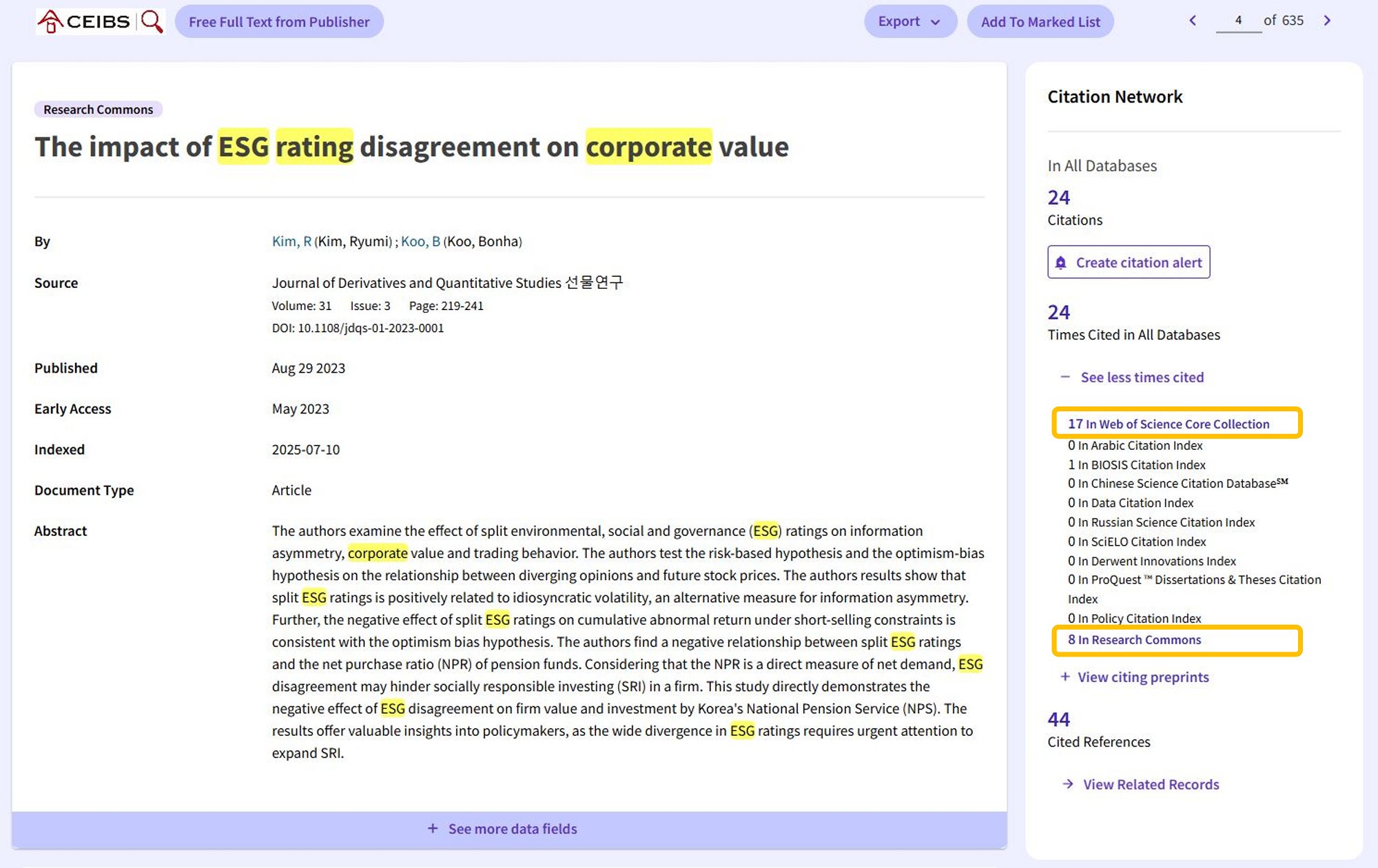Expand View citing preprints section
Image resolution: width=1378 pixels, height=868 pixels.
tap(1143, 677)
